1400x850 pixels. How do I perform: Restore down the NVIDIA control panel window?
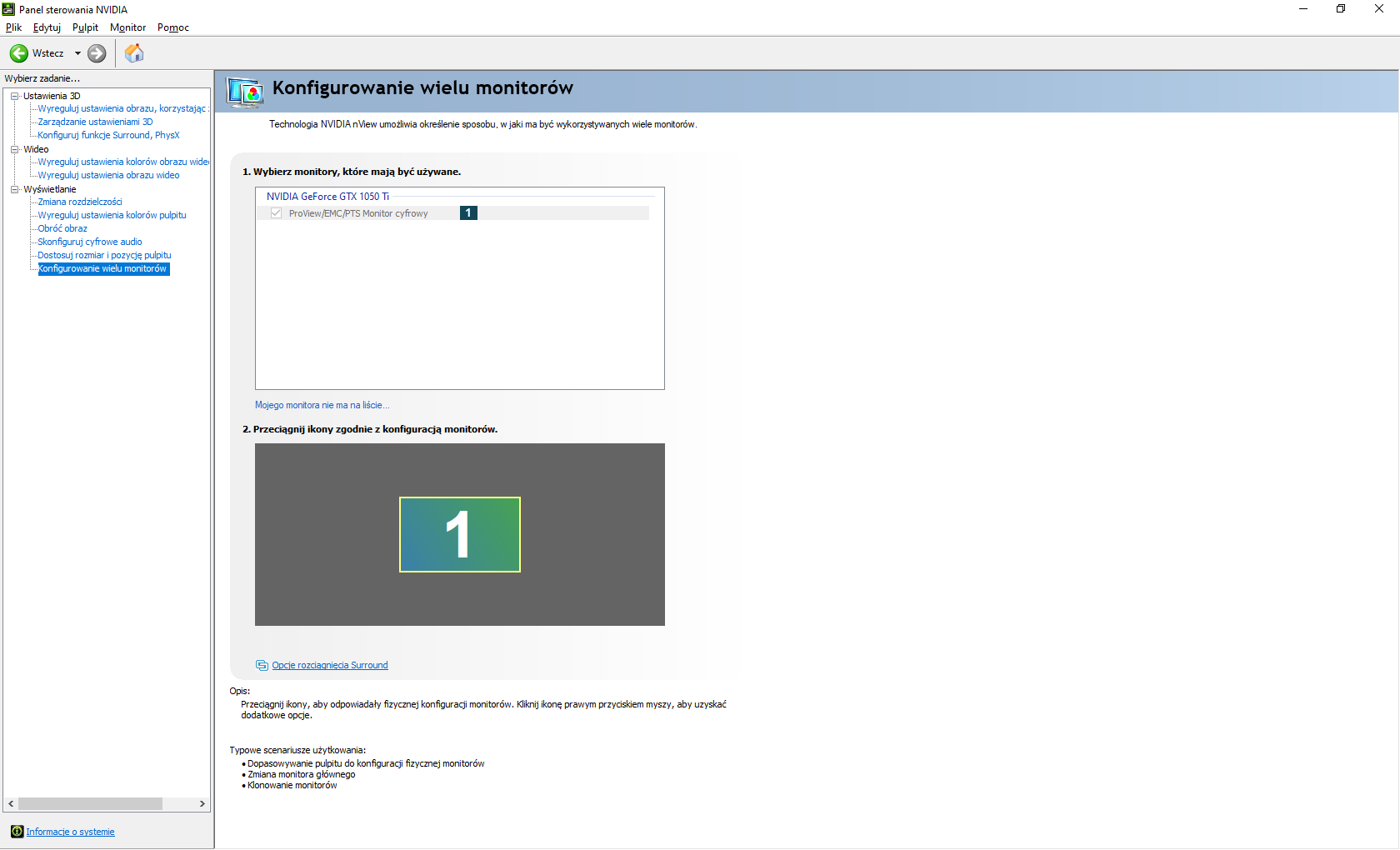pyautogui.click(x=1341, y=9)
